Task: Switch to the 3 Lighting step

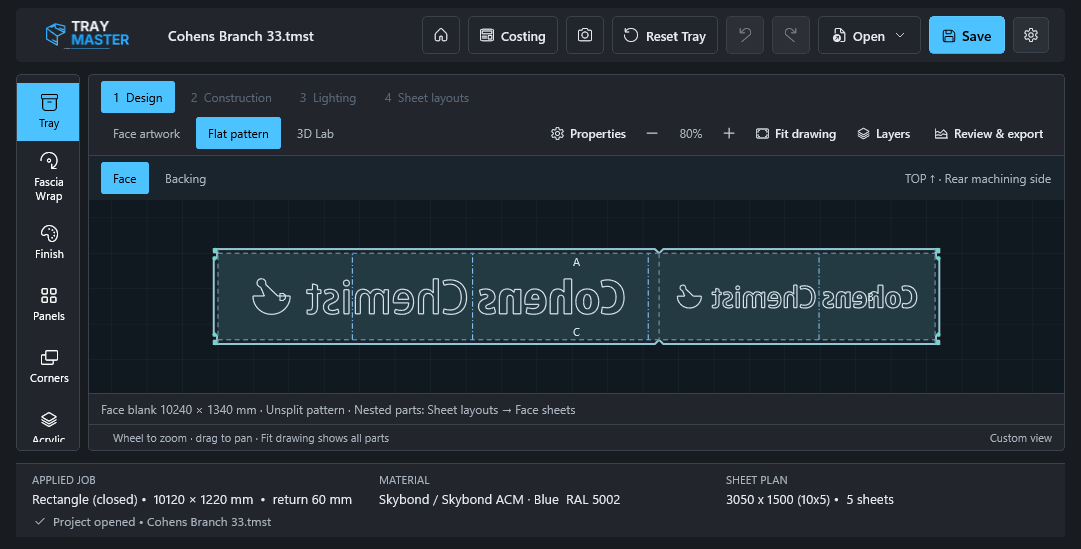Action: click(x=327, y=97)
